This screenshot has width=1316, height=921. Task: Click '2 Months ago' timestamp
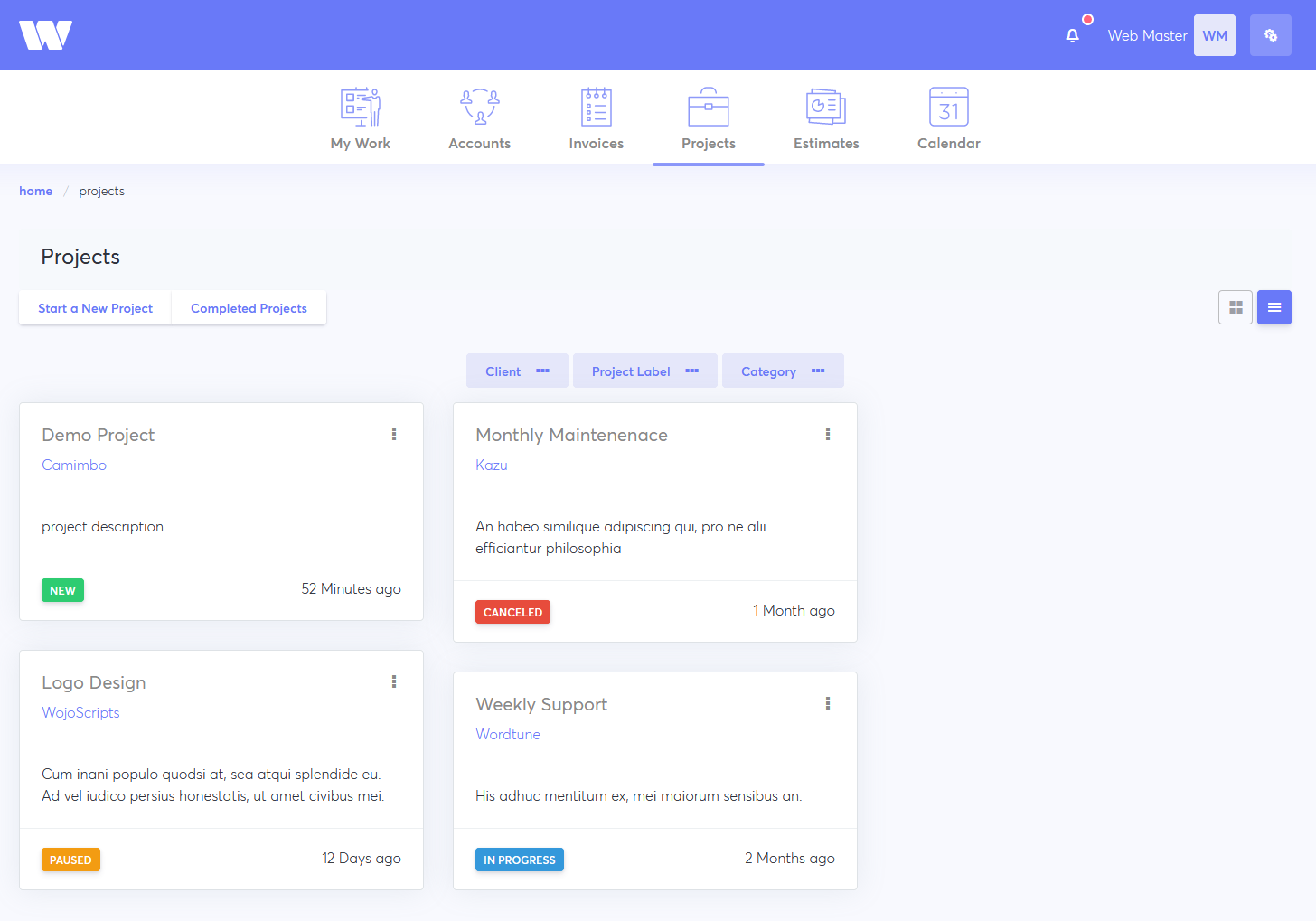point(790,859)
